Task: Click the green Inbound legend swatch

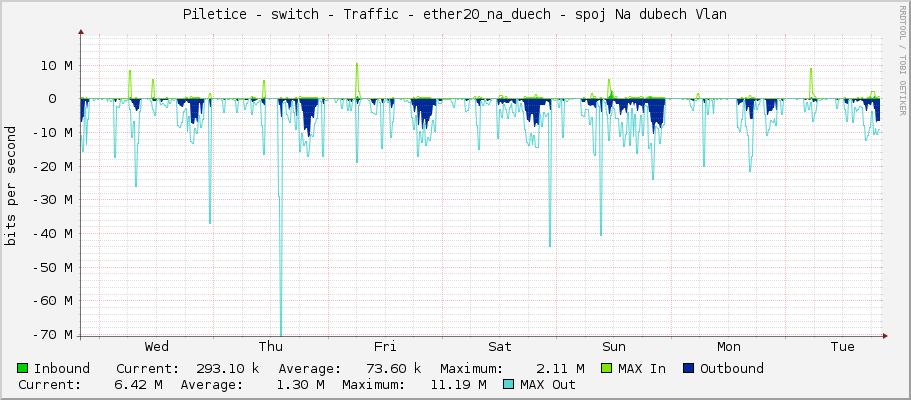Action: 23,368
